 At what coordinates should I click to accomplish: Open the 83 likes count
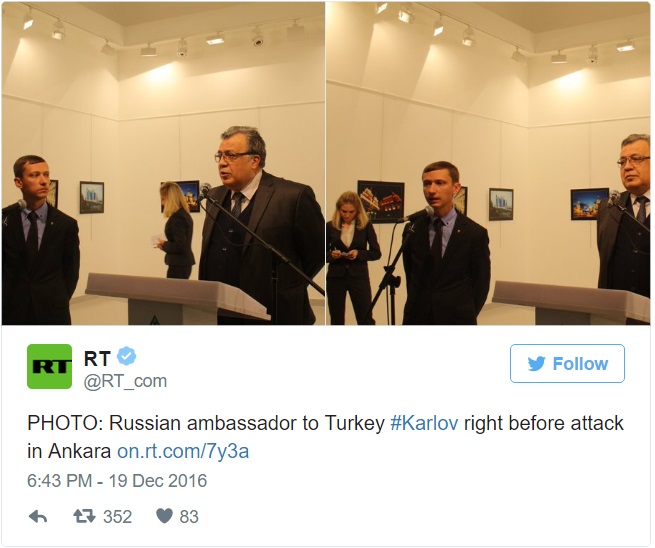[x=189, y=517]
